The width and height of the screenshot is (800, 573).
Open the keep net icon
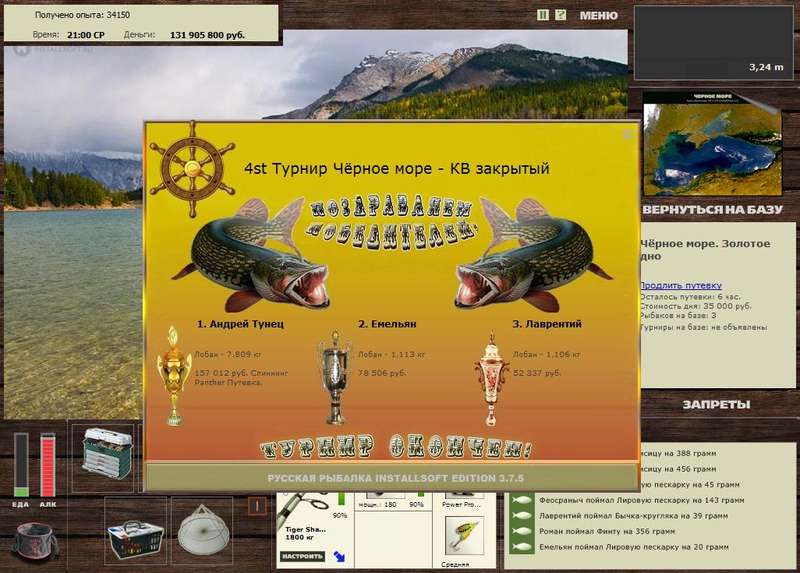pos(203,530)
